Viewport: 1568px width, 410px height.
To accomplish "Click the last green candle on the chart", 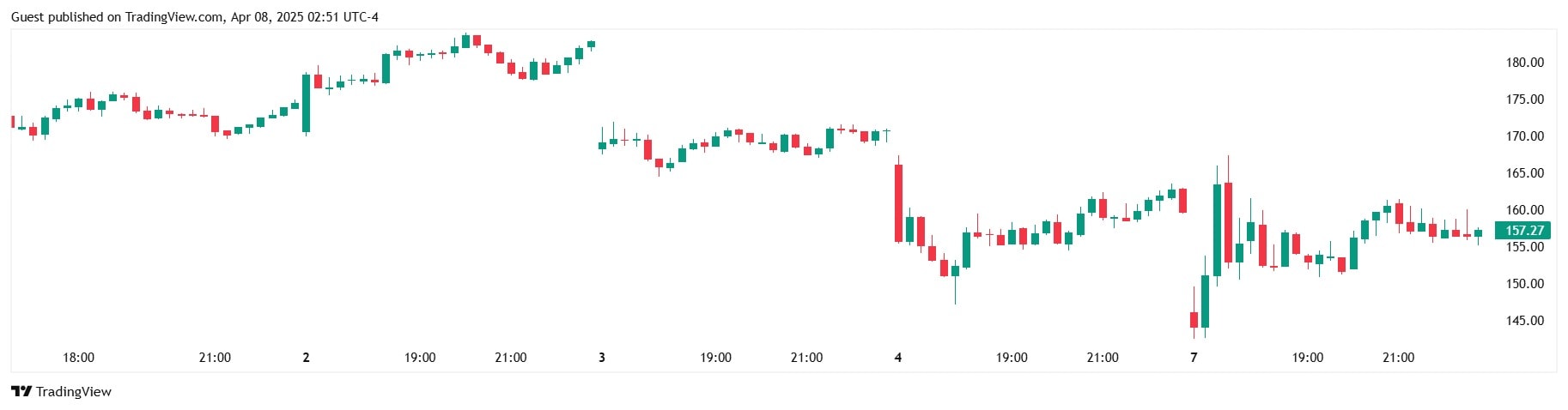I will tap(1478, 233).
